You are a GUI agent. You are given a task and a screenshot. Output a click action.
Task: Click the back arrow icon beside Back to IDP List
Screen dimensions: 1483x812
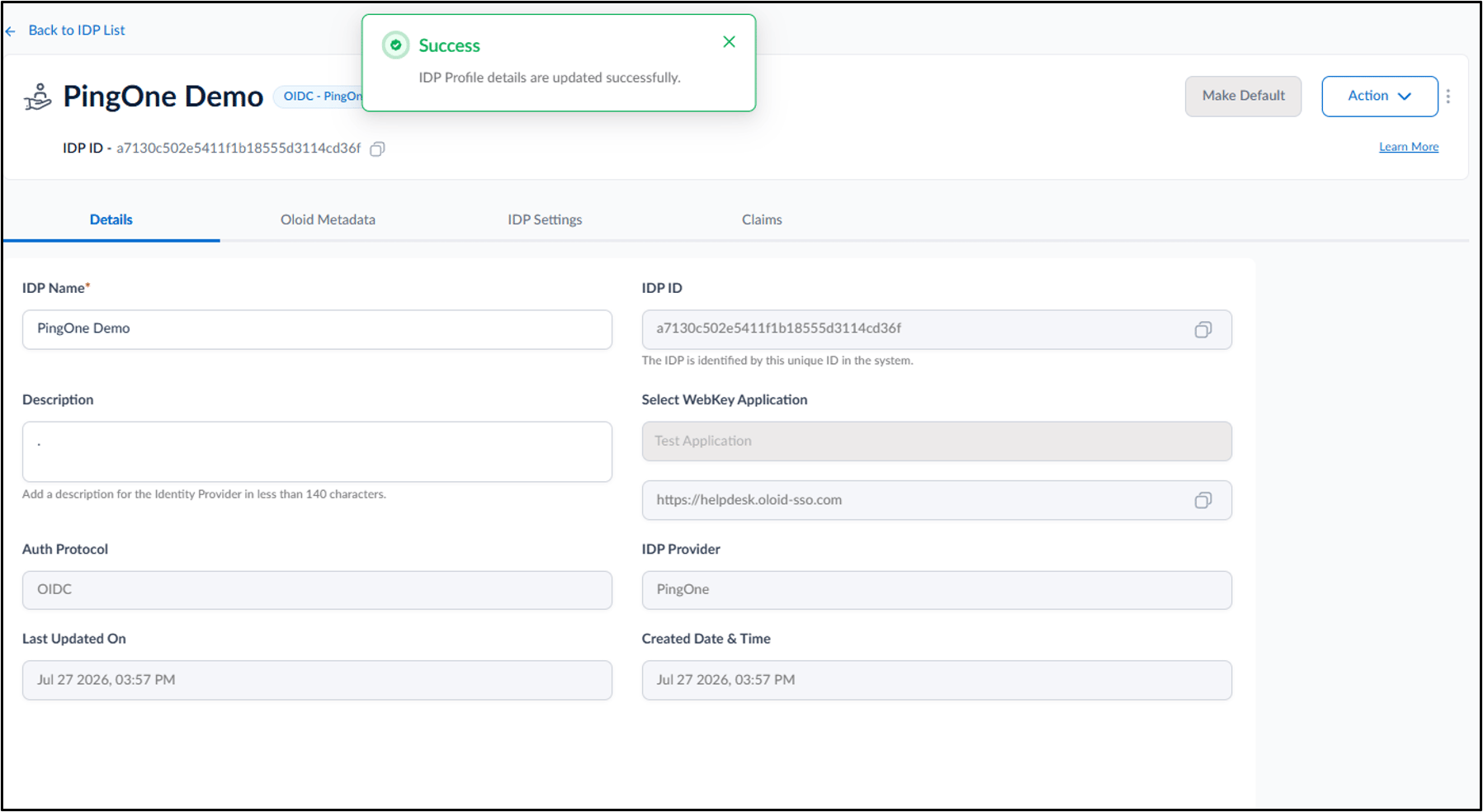(11, 31)
